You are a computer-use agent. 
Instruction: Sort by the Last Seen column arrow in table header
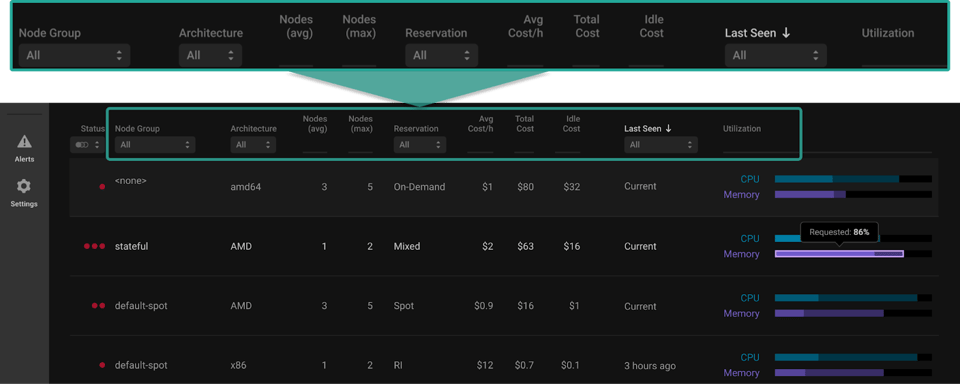pyautogui.click(x=668, y=129)
